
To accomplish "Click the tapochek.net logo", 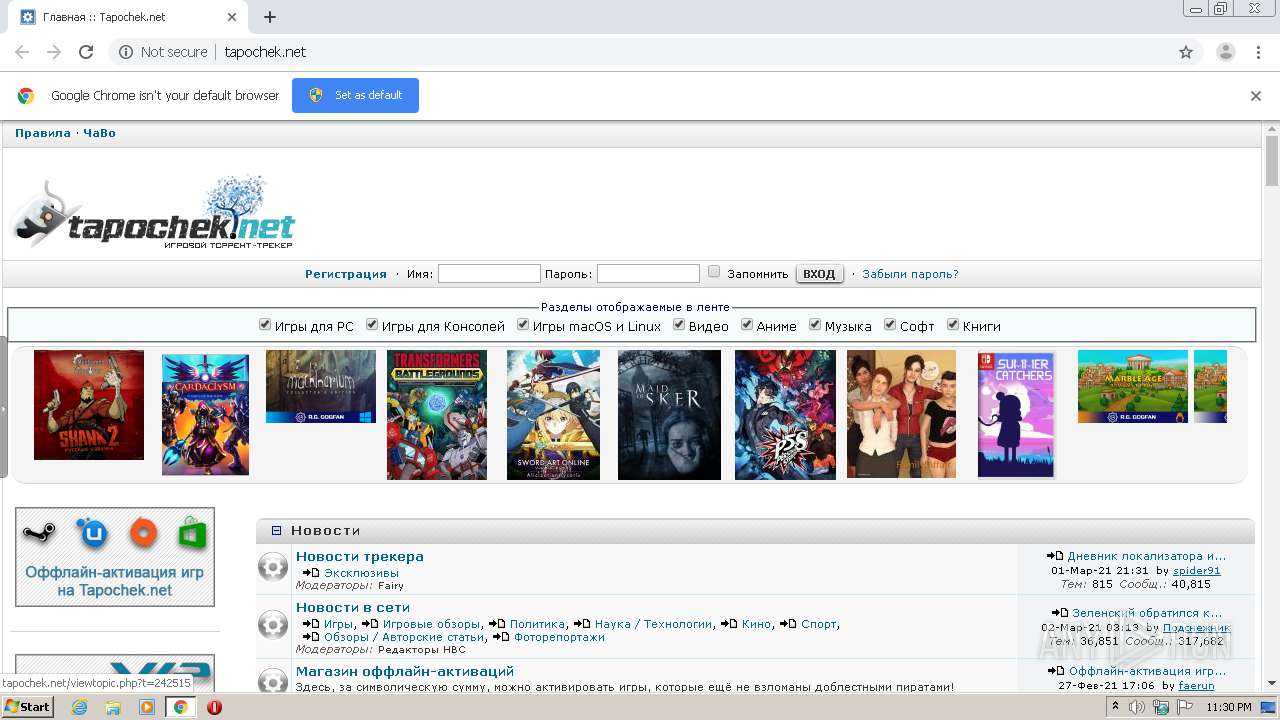I will coord(152,213).
